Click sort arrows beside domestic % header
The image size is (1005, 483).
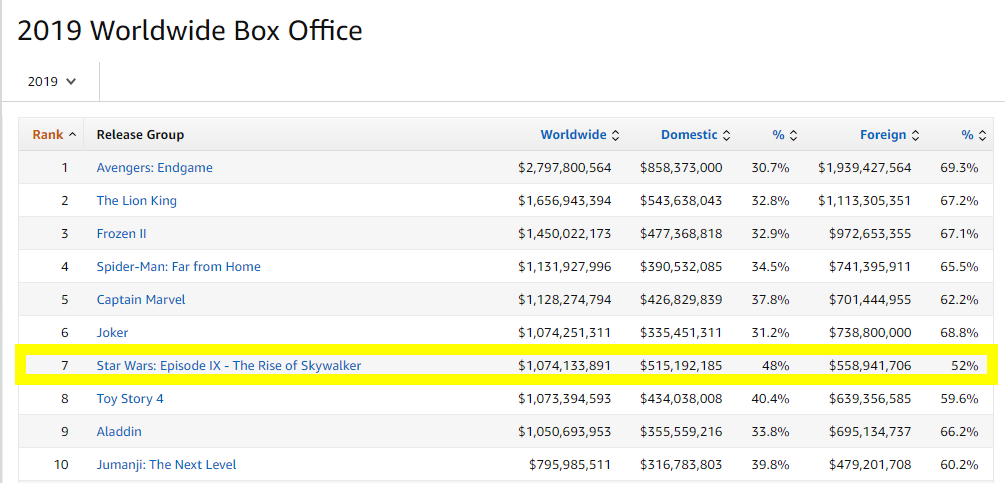pos(793,135)
